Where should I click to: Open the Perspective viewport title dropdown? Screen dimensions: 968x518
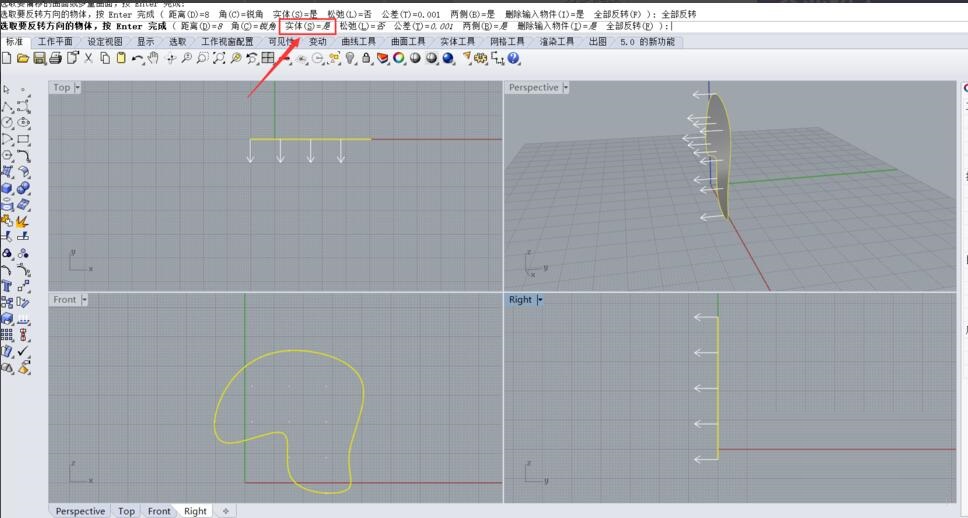point(565,87)
